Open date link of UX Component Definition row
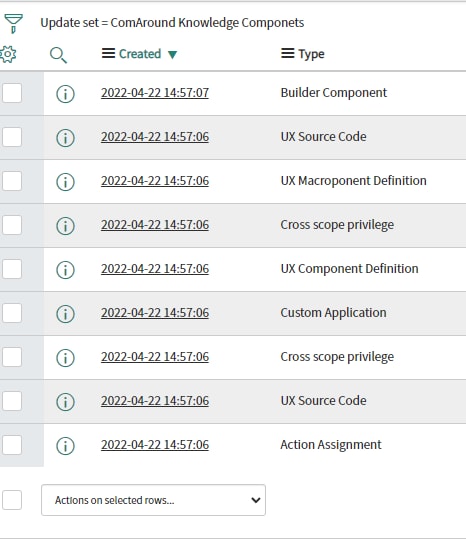 point(155,269)
